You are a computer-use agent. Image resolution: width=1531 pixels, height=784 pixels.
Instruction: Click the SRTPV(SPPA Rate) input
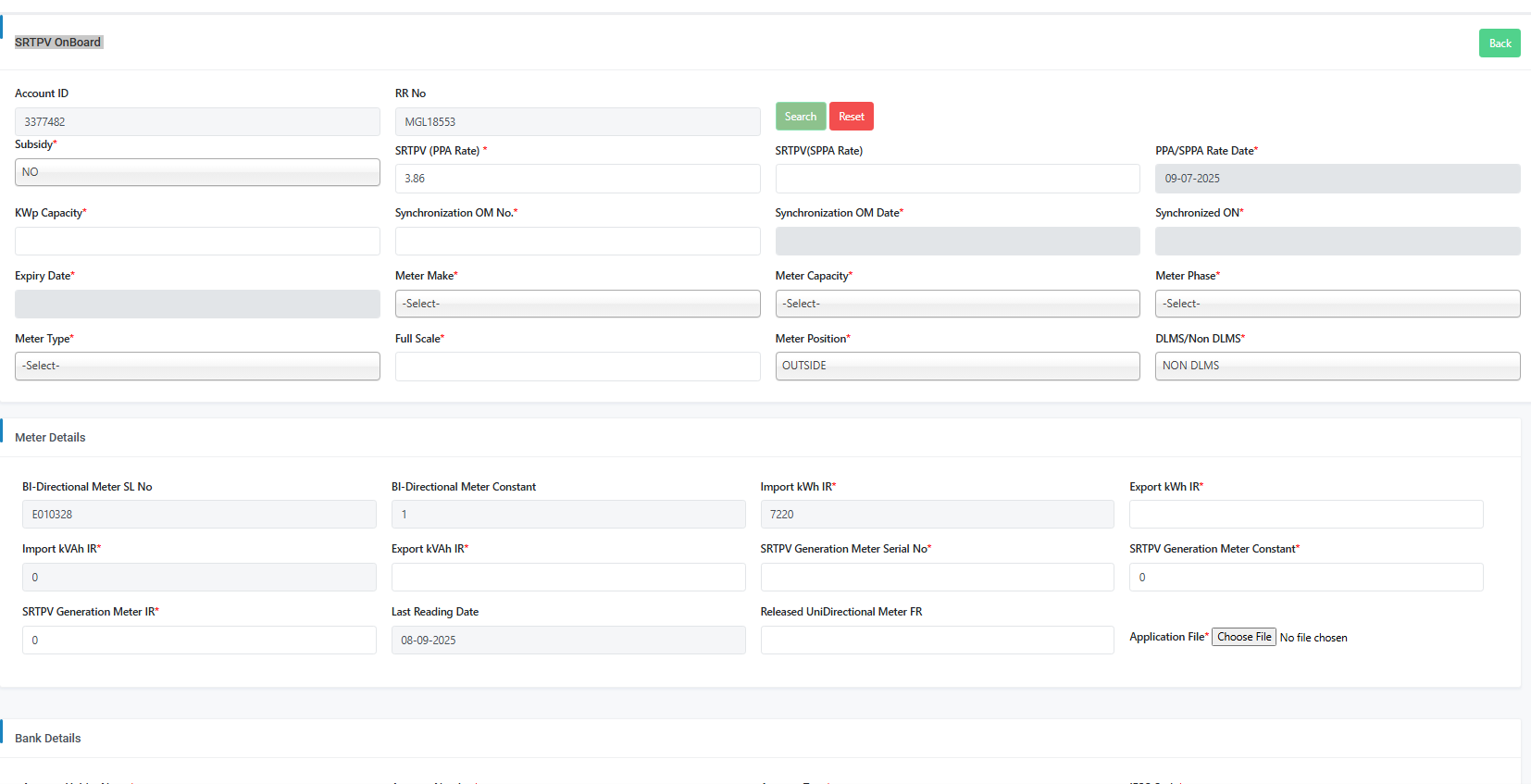957,179
